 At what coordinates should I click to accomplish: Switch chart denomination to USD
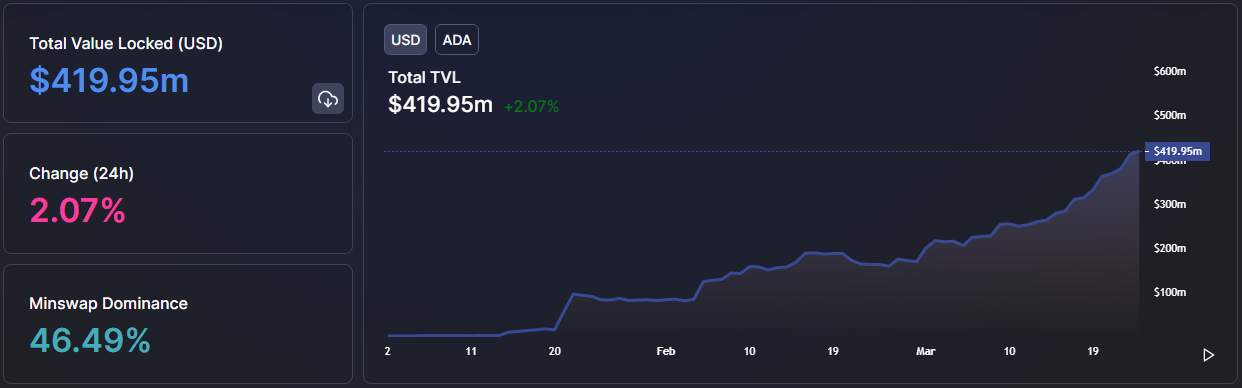(x=406, y=39)
